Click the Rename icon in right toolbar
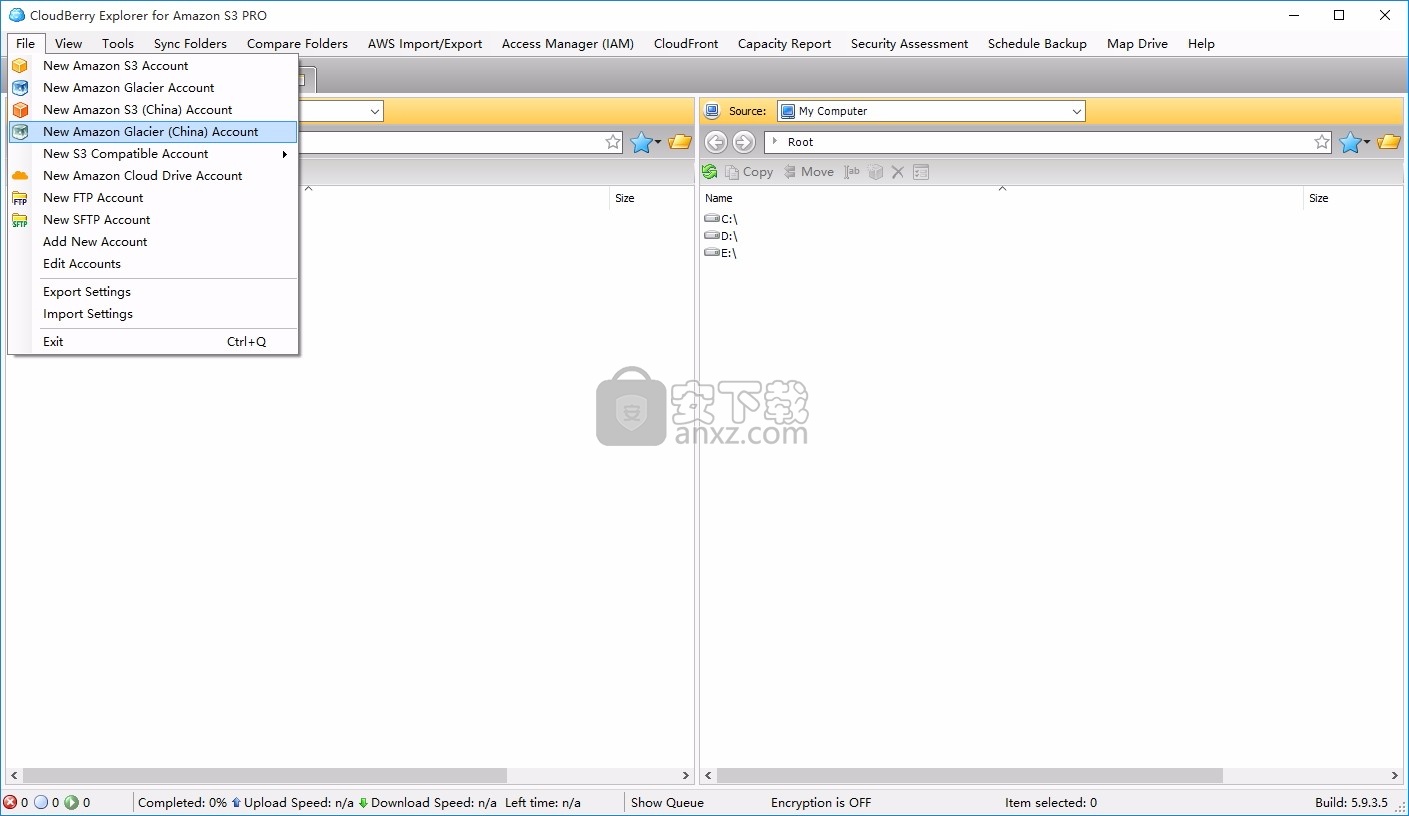Screen dimensions: 1409x816 coord(852,172)
